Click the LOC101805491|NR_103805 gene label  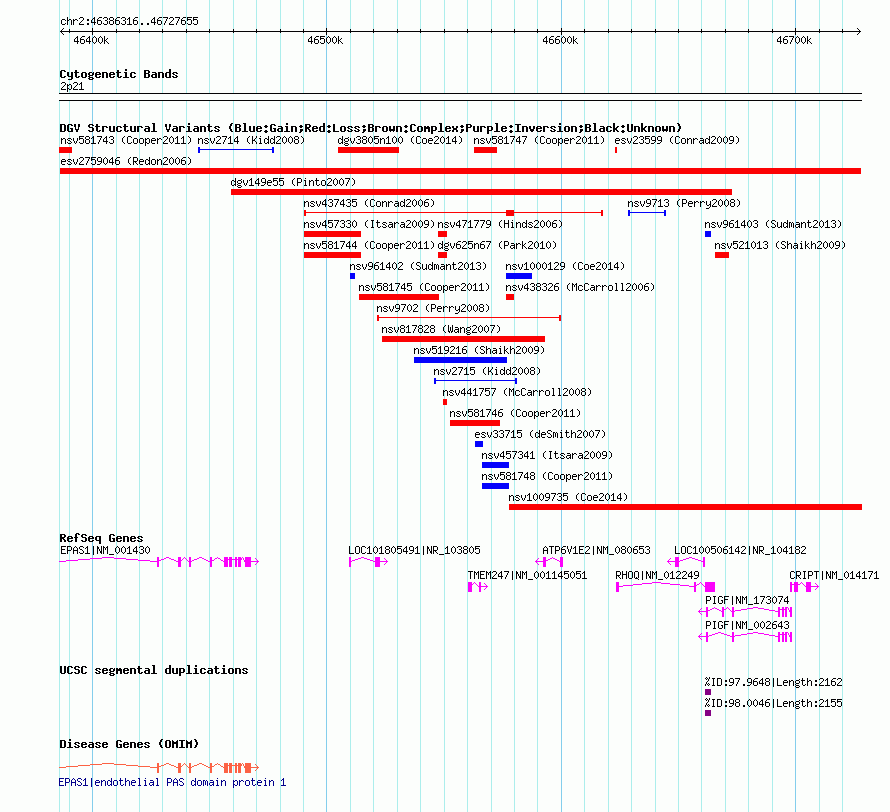[414, 550]
